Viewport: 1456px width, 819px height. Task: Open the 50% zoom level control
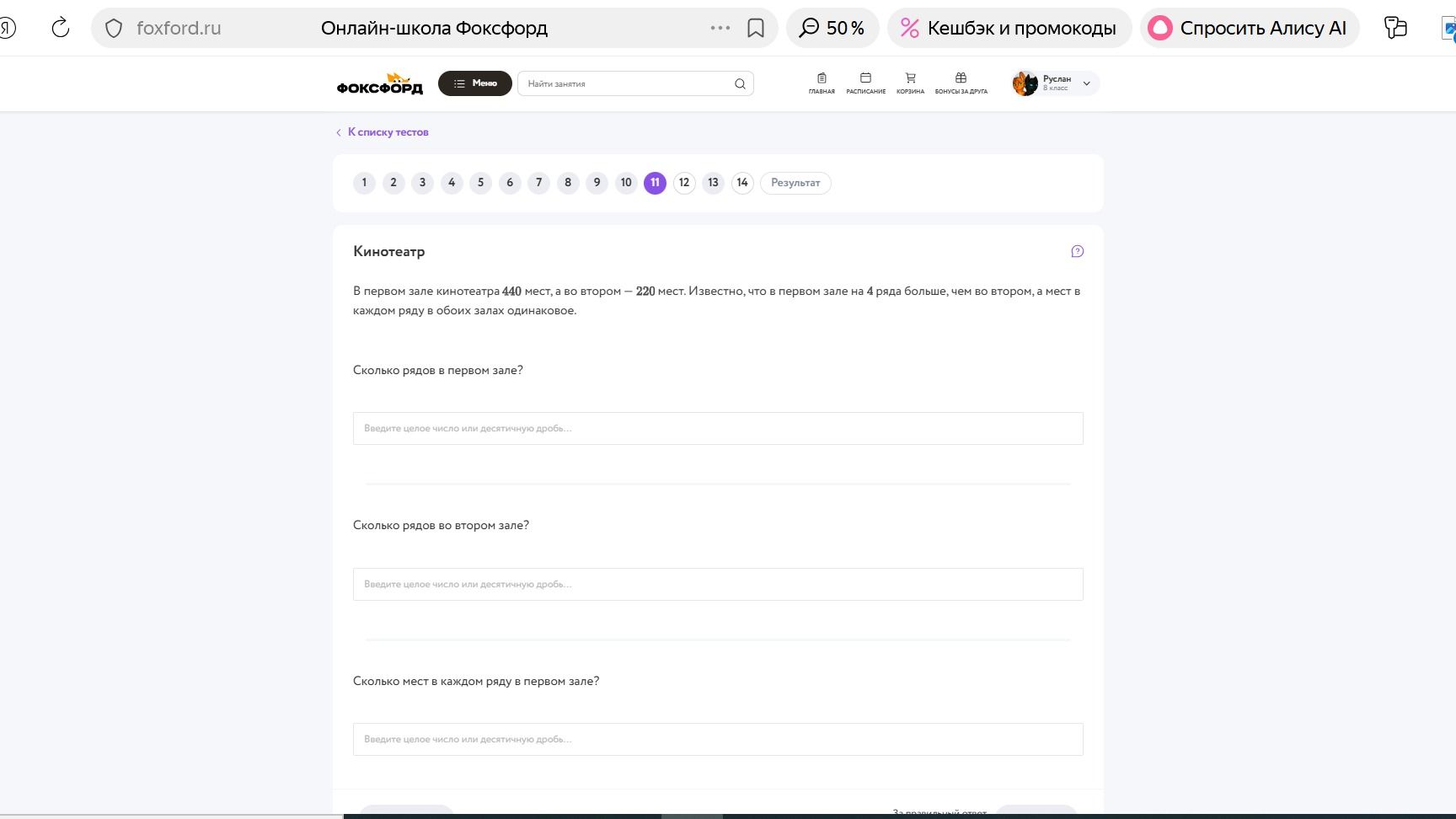click(832, 28)
